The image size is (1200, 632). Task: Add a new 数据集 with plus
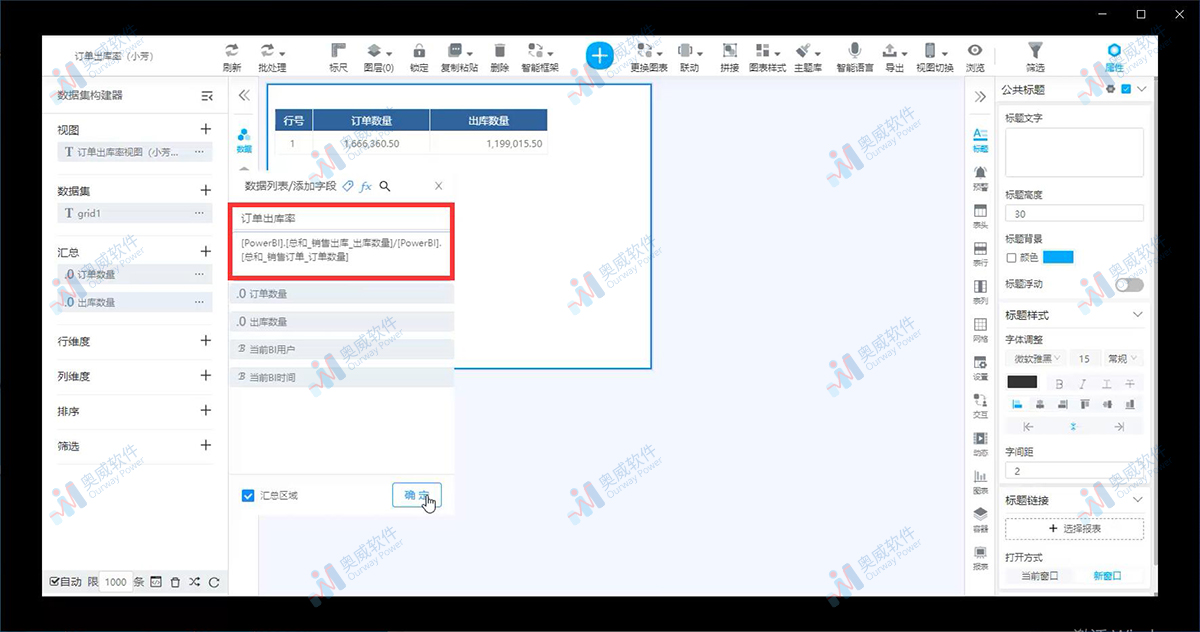(x=206, y=190)
